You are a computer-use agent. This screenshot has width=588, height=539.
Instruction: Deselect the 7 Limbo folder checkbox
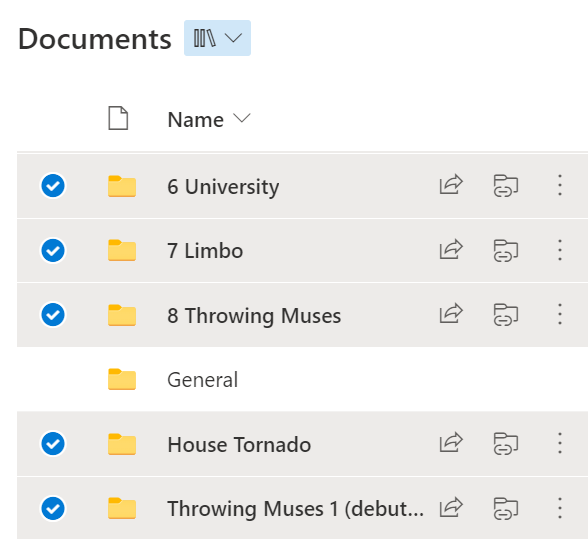tap(53, 250)
